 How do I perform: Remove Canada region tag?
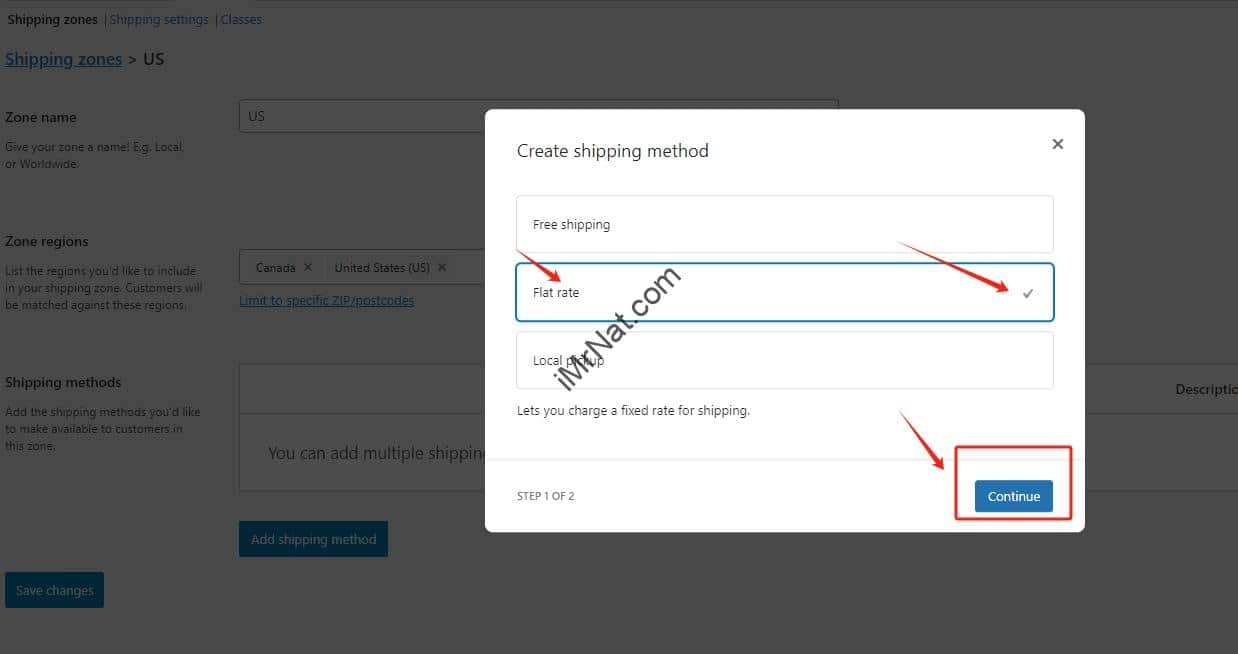[x=308, y=267]
